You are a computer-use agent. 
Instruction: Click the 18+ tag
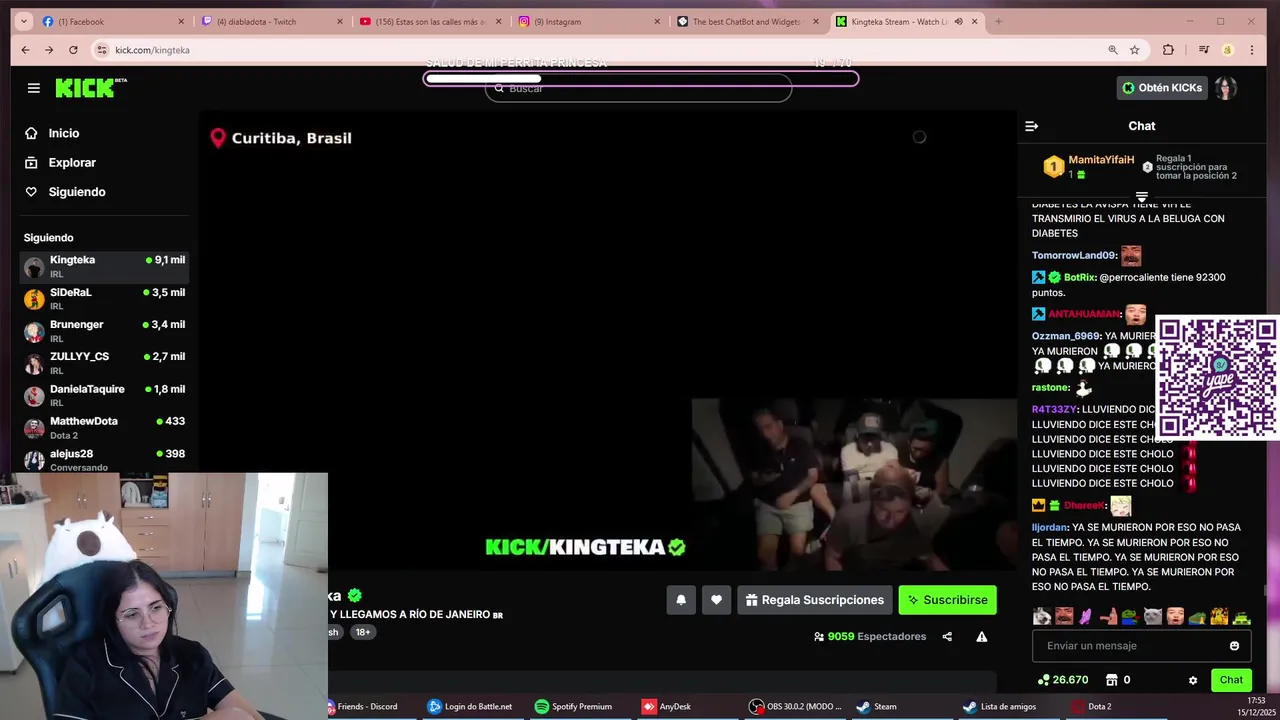point(363,632)
